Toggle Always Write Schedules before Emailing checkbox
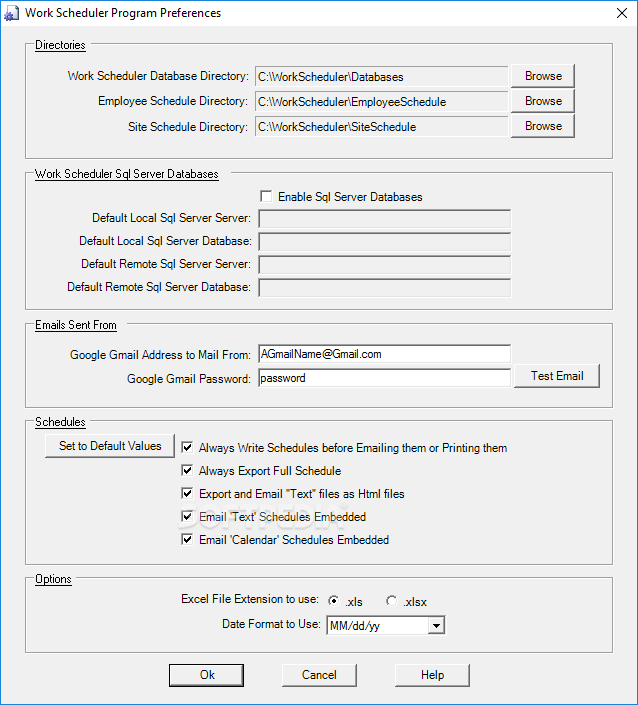 187,447
